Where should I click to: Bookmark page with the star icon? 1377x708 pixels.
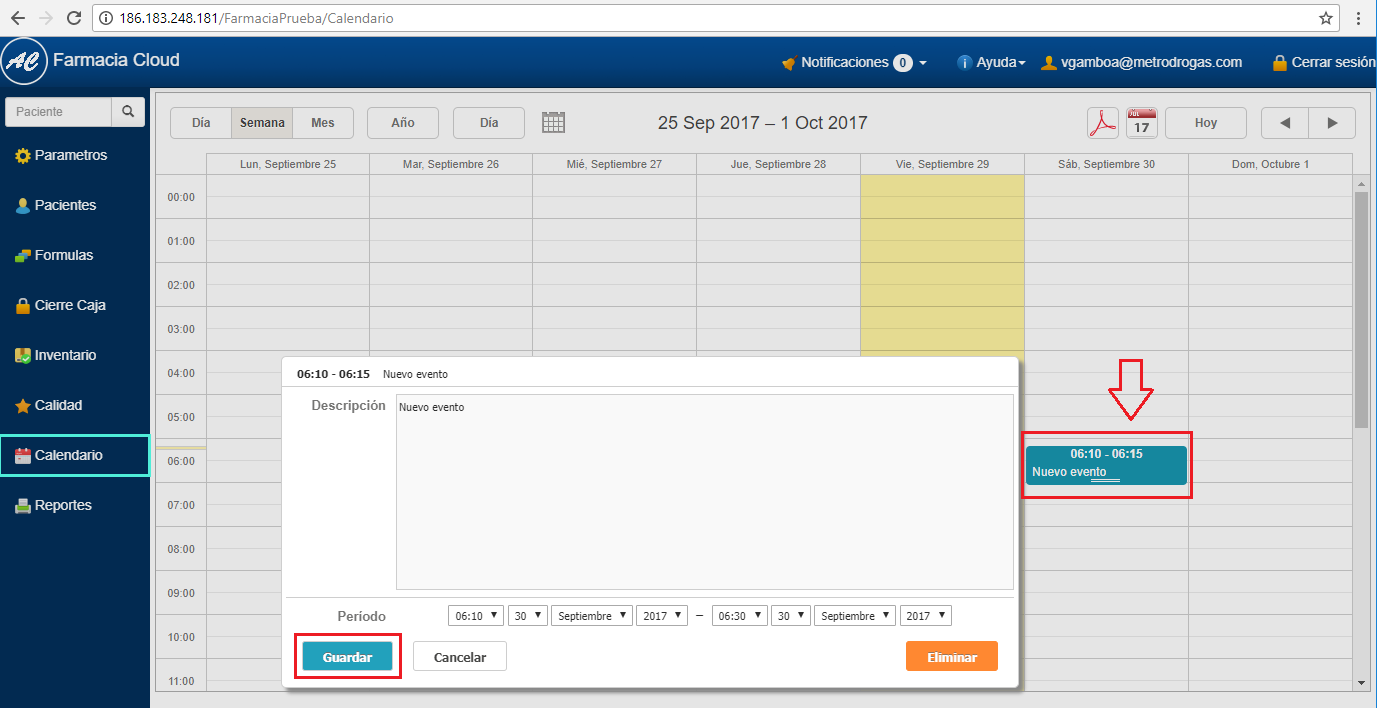tap(1326, 18)
